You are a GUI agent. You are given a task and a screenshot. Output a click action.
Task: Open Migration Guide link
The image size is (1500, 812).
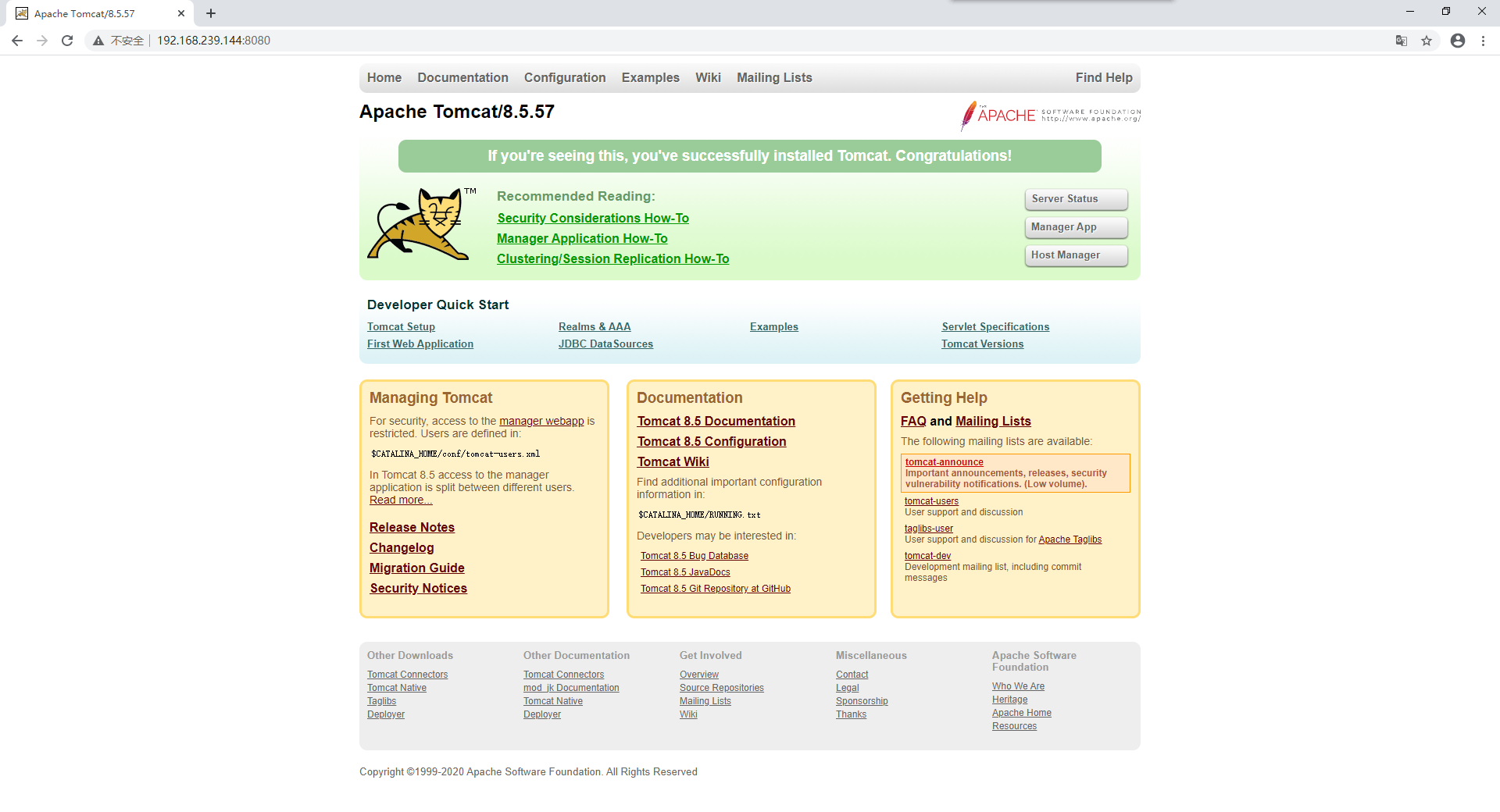point(417,568)
